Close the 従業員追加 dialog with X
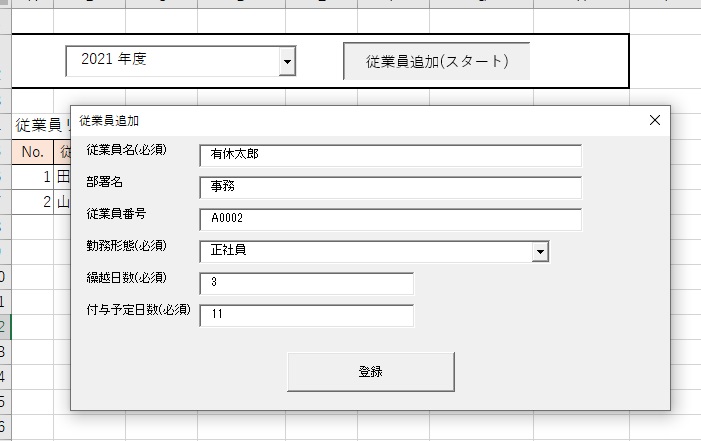 (655, 120)
